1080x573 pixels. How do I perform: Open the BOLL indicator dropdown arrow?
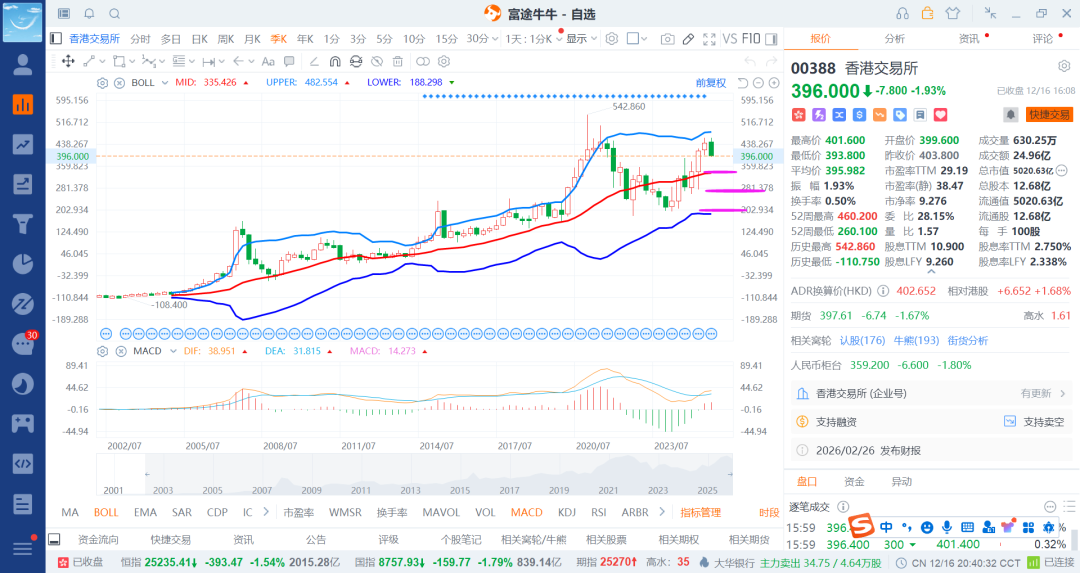pyautogui.click(x=163, y=82)
